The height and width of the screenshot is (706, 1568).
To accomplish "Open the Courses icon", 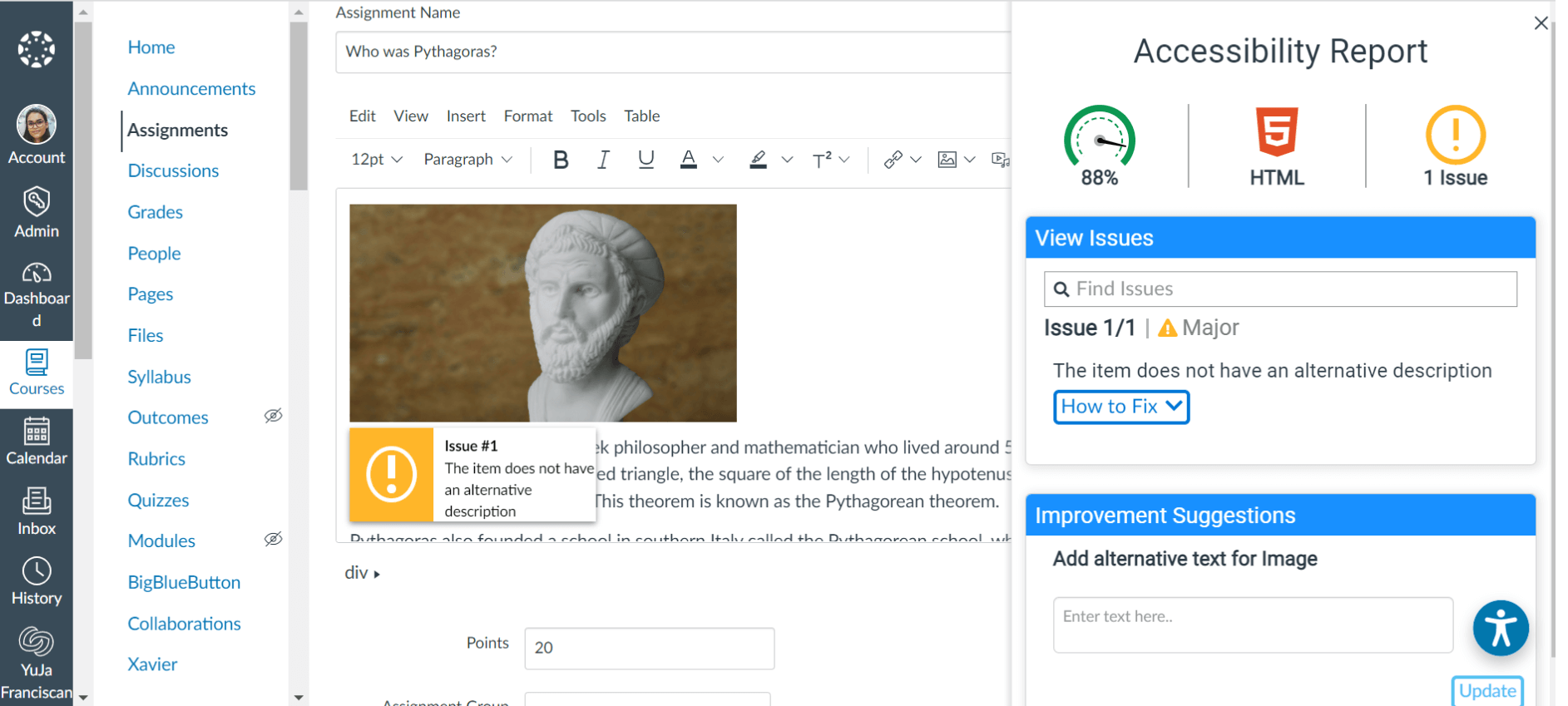I will (x=37, y=363).
